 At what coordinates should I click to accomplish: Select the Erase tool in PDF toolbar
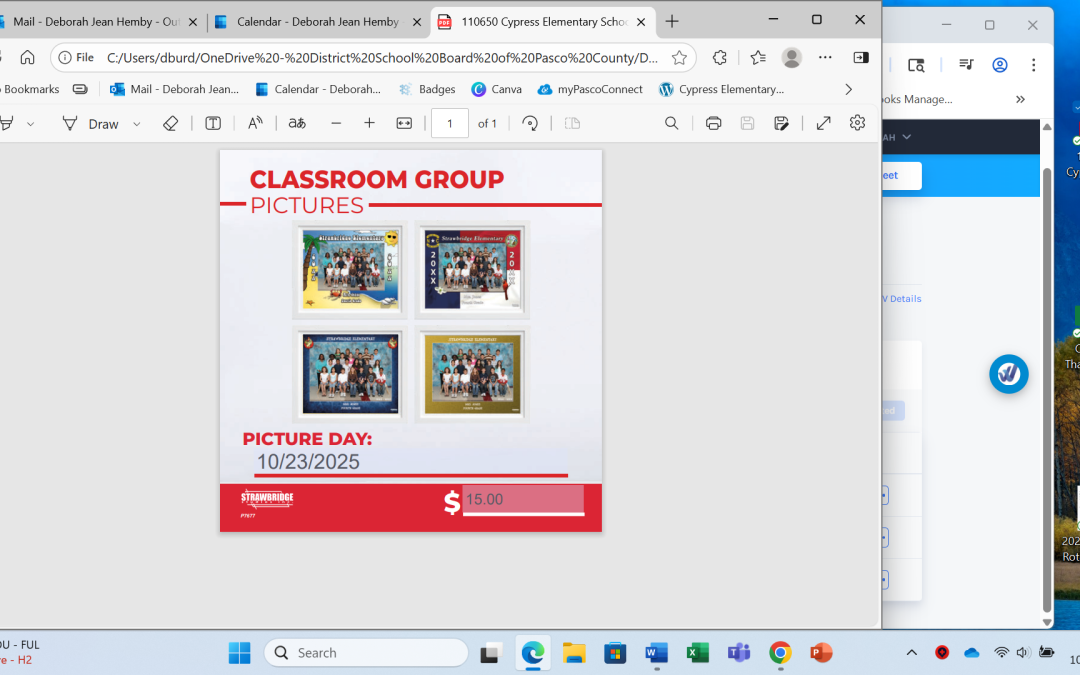pyautogui.click(x=170, y=123)
